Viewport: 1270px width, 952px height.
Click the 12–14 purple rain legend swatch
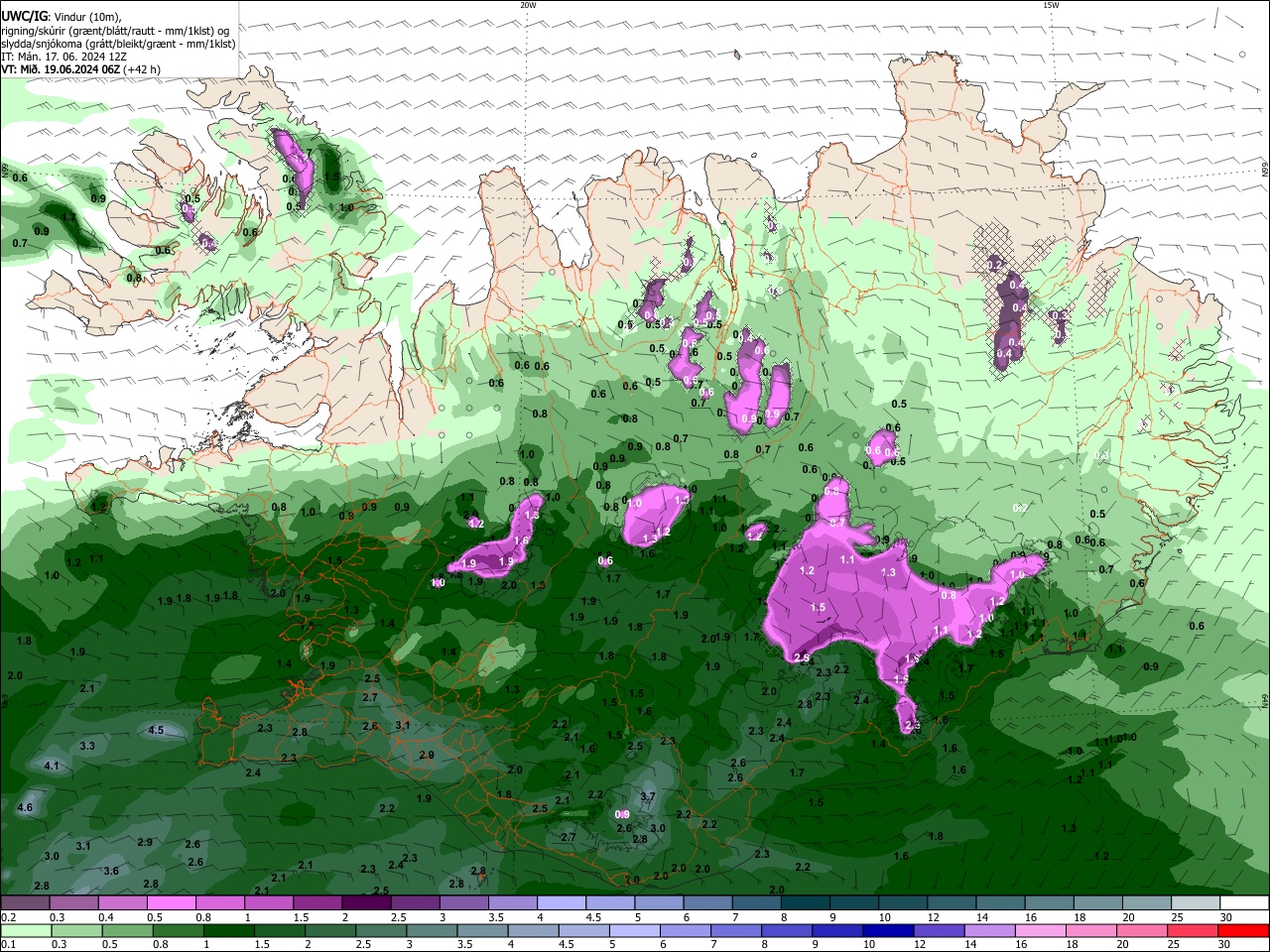pos(940,931)
